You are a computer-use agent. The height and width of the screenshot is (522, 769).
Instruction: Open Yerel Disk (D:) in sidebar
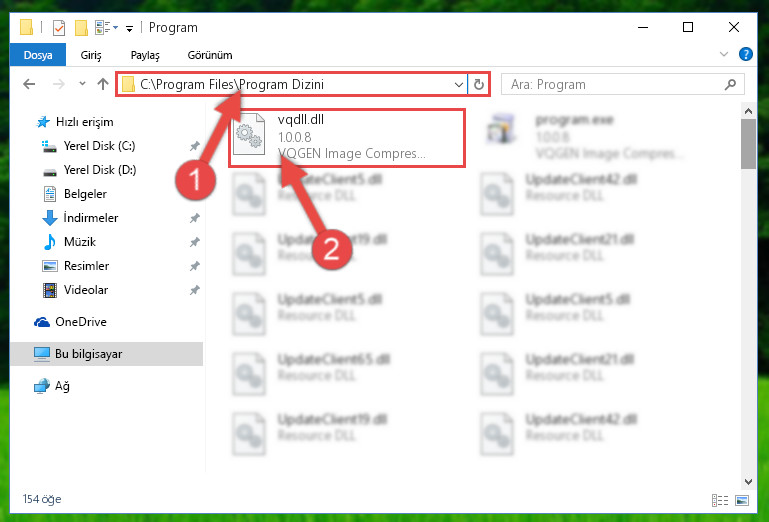[x=100, y=170]
